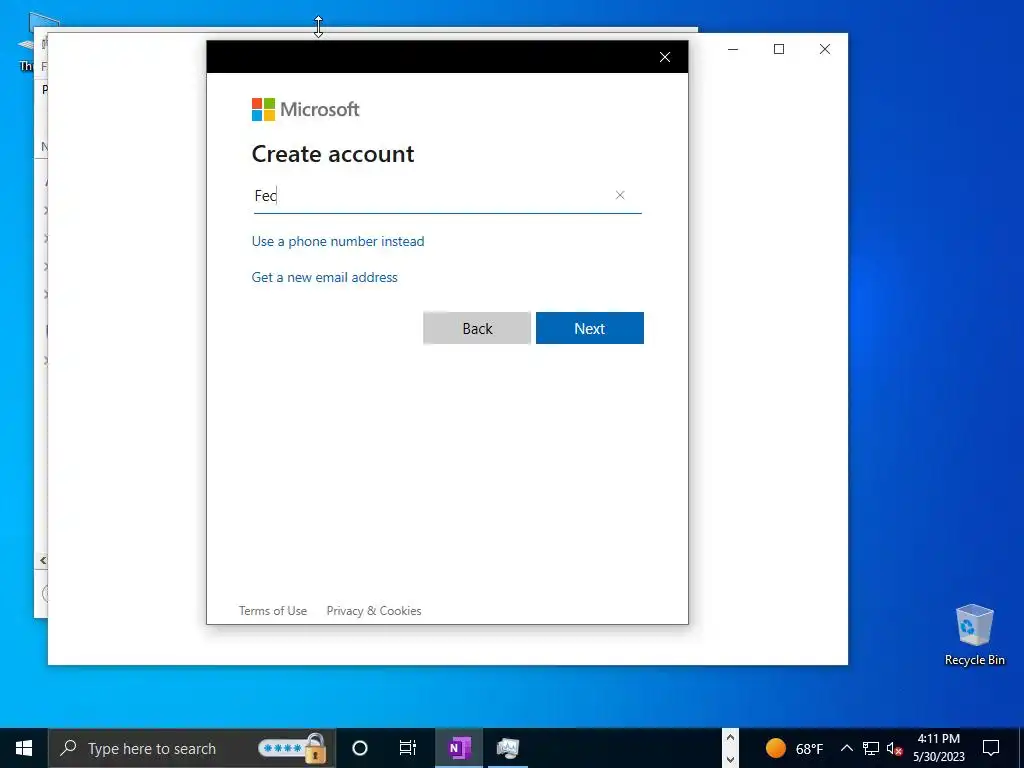The image size is (1024, 768).
Task: Clear the email input with X icon
Action: coord(620,195)
